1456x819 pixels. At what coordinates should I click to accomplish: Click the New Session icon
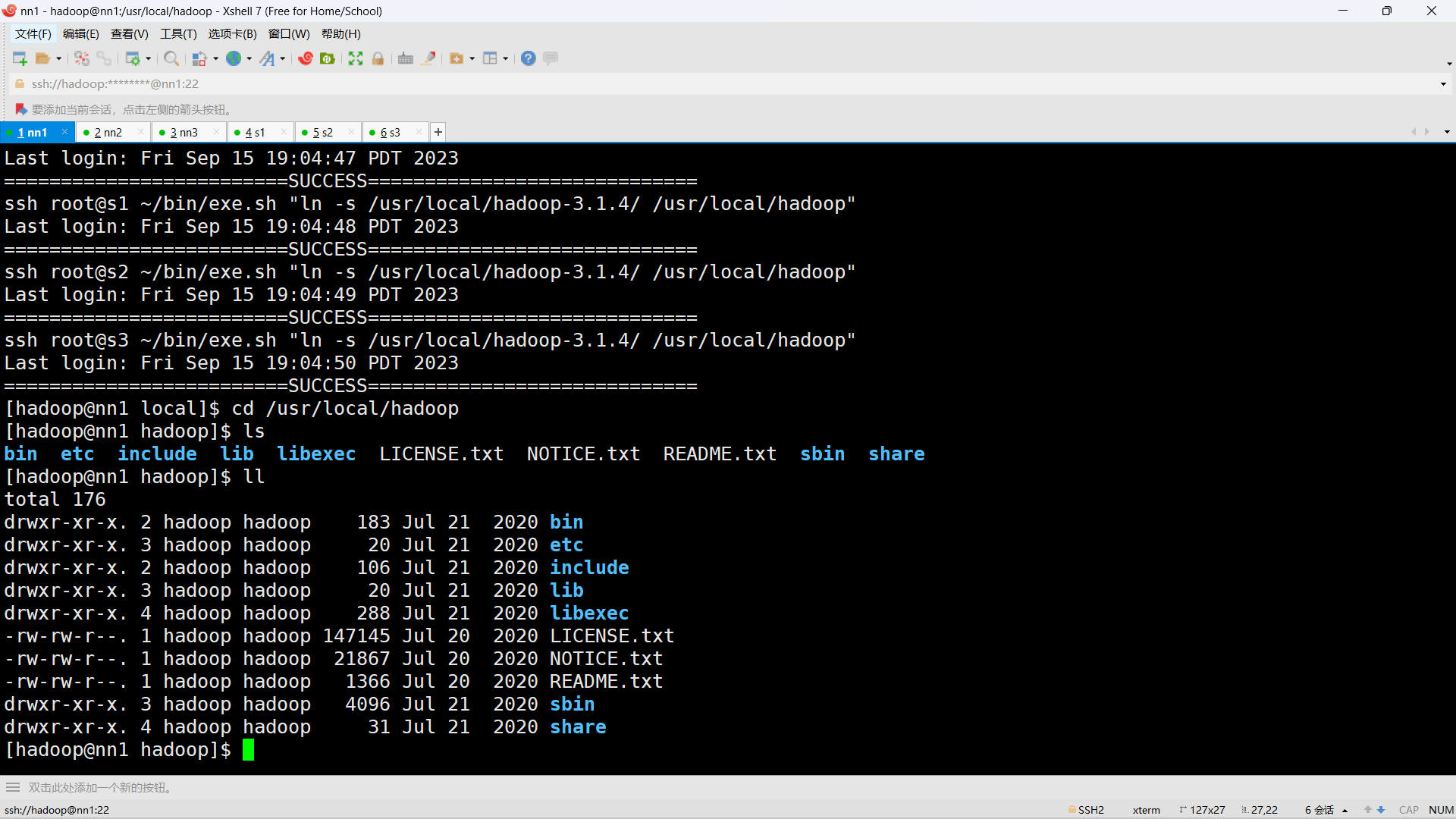[x=20, y=58]
